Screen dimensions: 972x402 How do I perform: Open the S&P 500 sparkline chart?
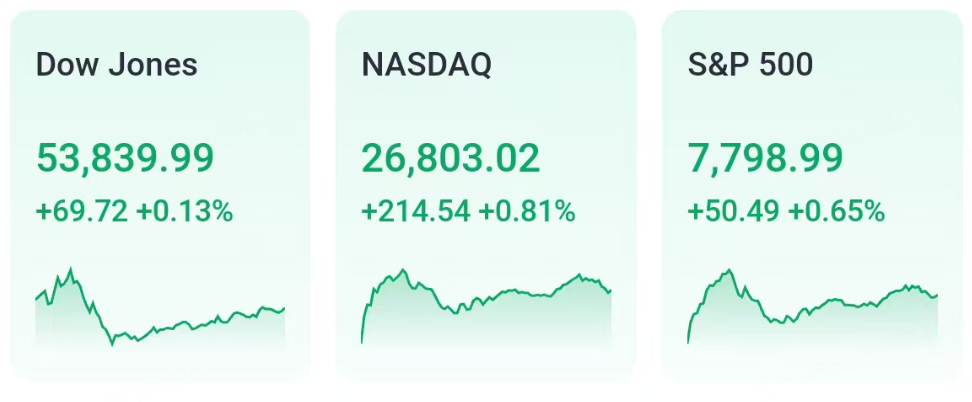click(813, 307)
